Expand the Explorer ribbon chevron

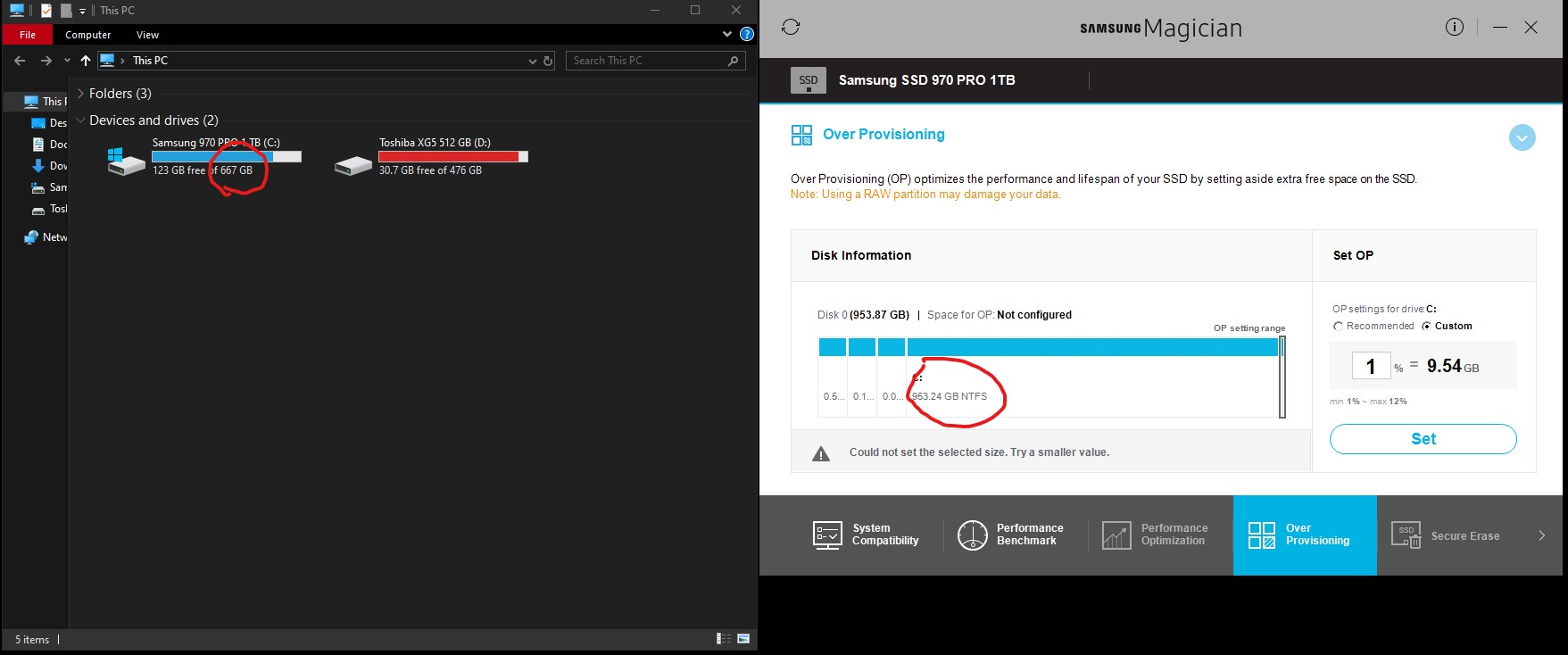pos(726,35)
